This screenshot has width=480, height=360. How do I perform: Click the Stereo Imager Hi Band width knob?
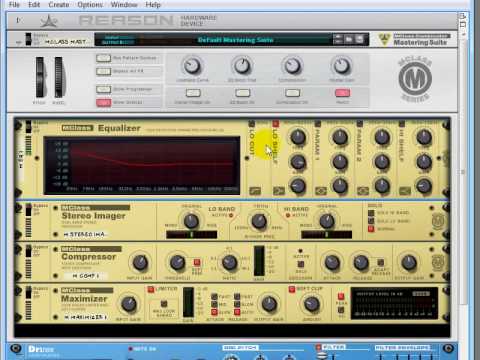click(327, 221)
